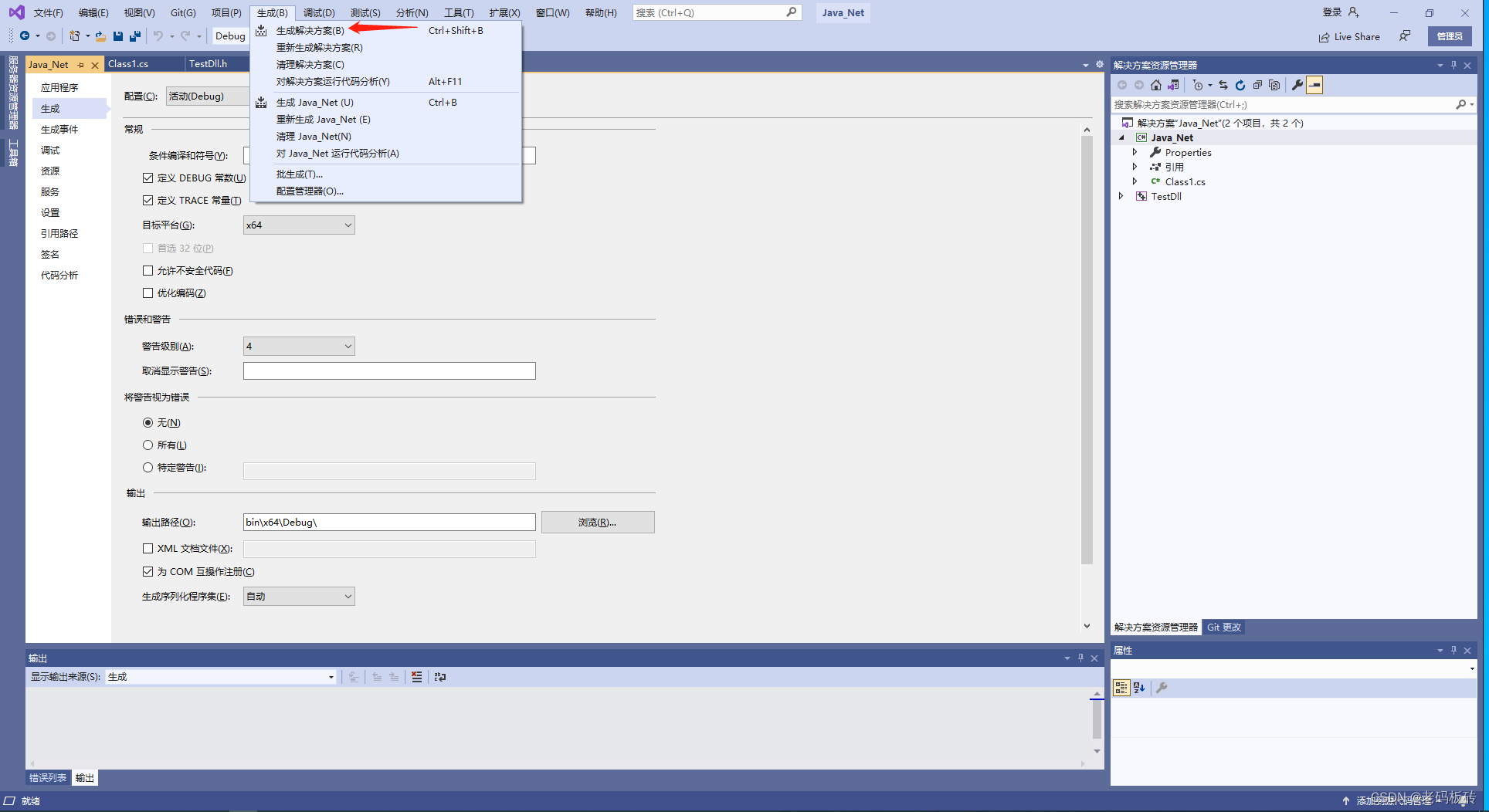Image resolution: width=1489 pixels, height=812 pixels.
Task: Uncheck 定义 TRACE 常量 checkbox
Action: 148,200
